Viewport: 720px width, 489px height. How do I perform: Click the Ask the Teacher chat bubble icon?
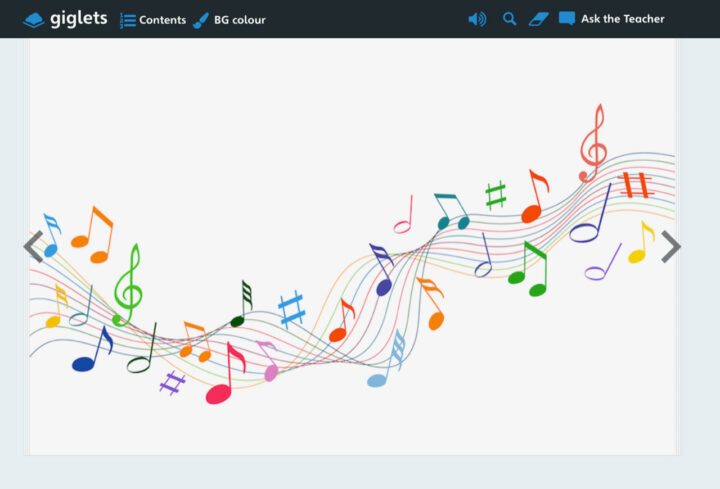coord(567,19)
